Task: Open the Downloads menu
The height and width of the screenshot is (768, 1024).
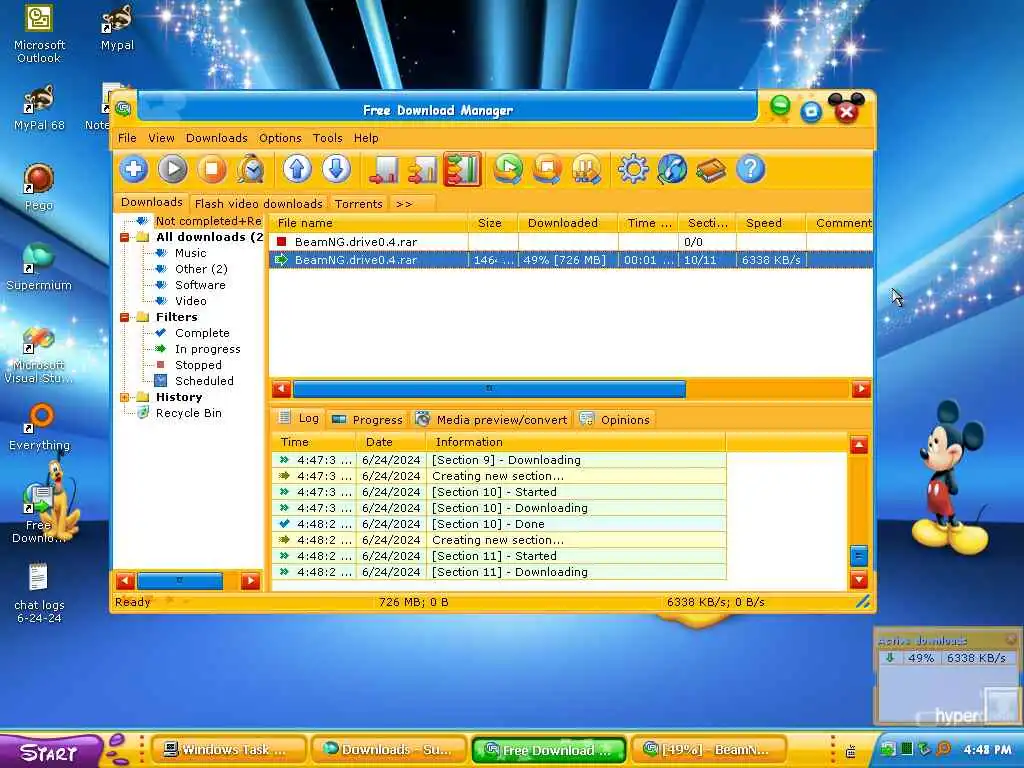Action: click(x=217, y=138)
